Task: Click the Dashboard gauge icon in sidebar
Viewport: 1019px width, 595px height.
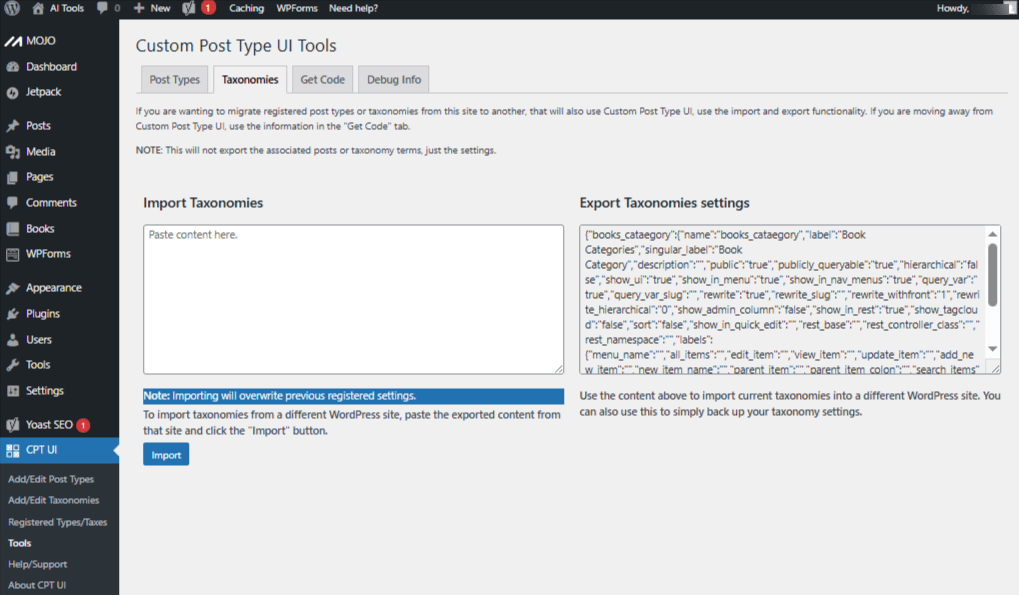Action: click(x=12, y=67)
